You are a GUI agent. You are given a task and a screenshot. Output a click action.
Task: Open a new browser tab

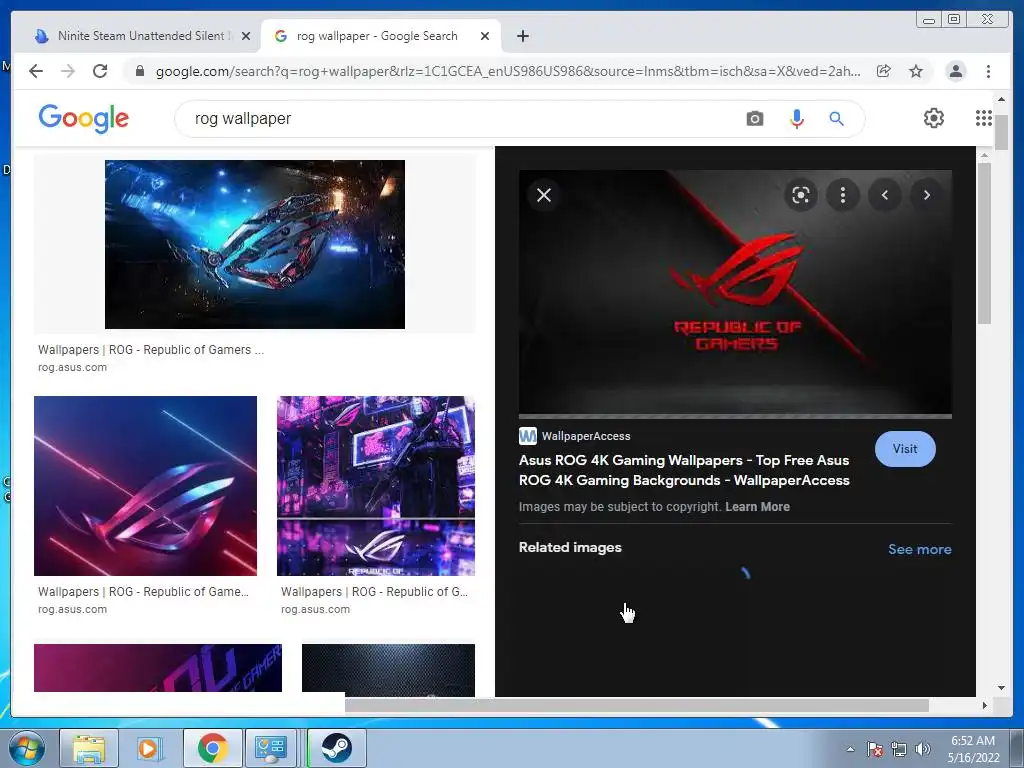tap(523, 36)
